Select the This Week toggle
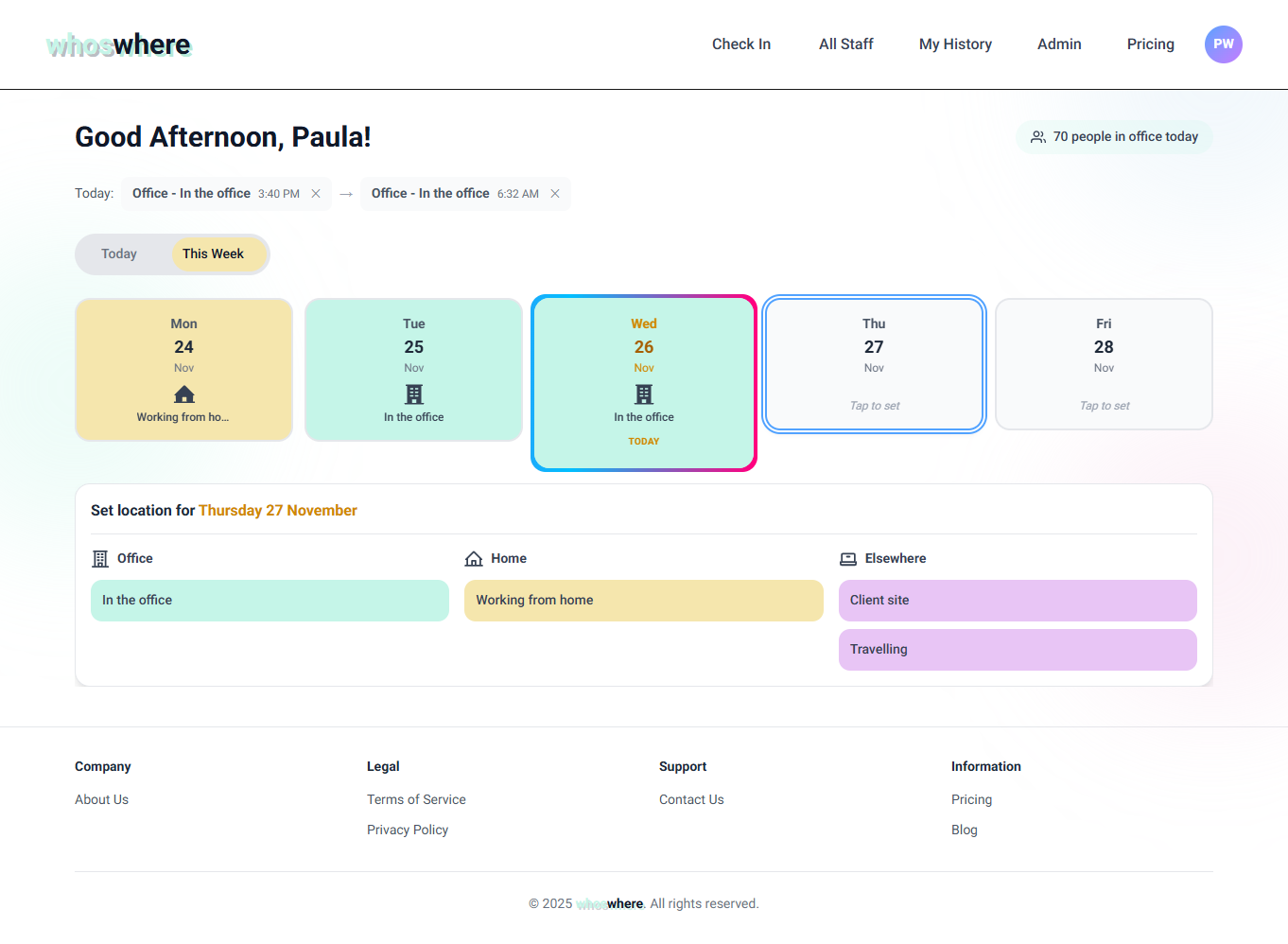 click(x=214, y=253)
